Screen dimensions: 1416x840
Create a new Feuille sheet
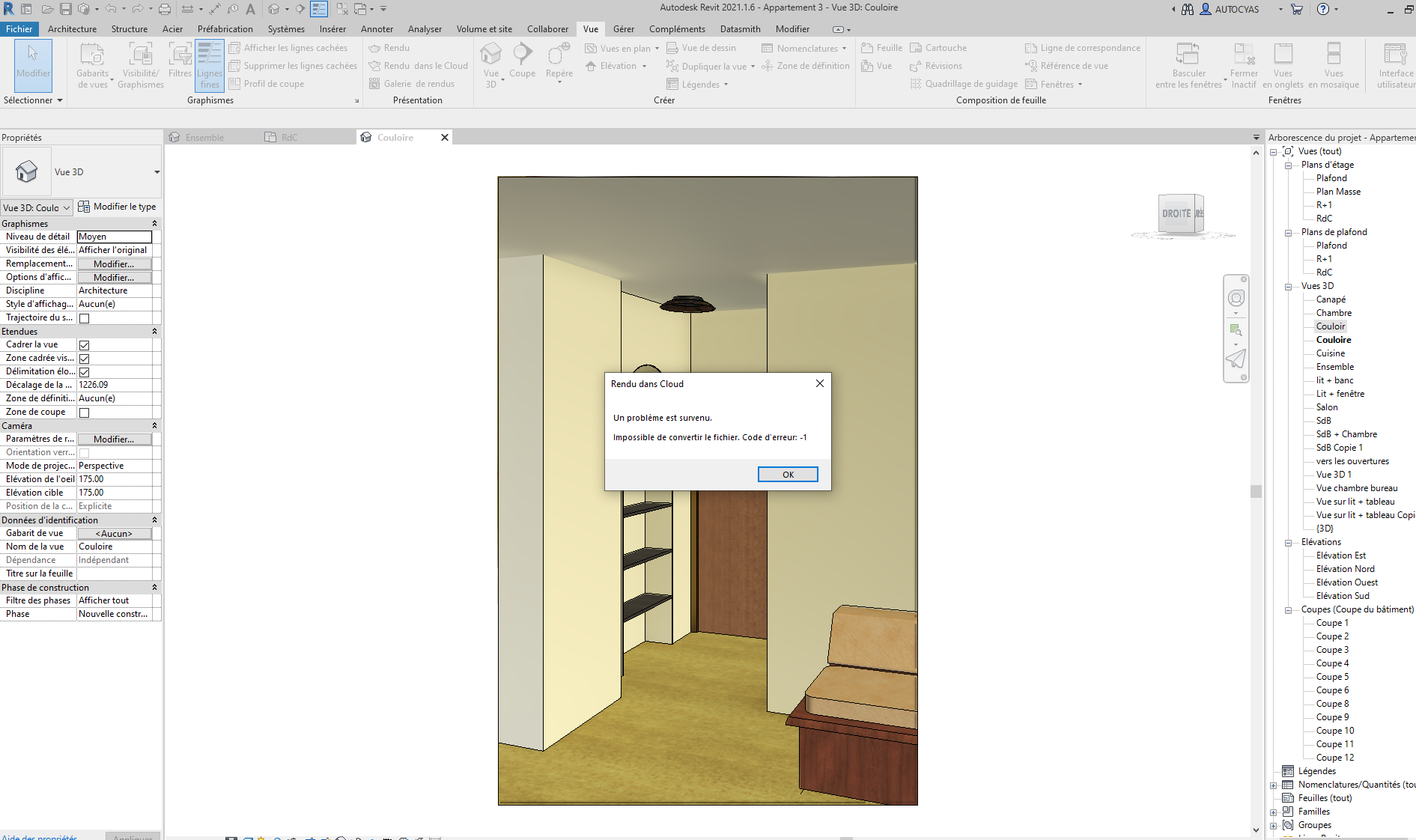coord(882,48)
